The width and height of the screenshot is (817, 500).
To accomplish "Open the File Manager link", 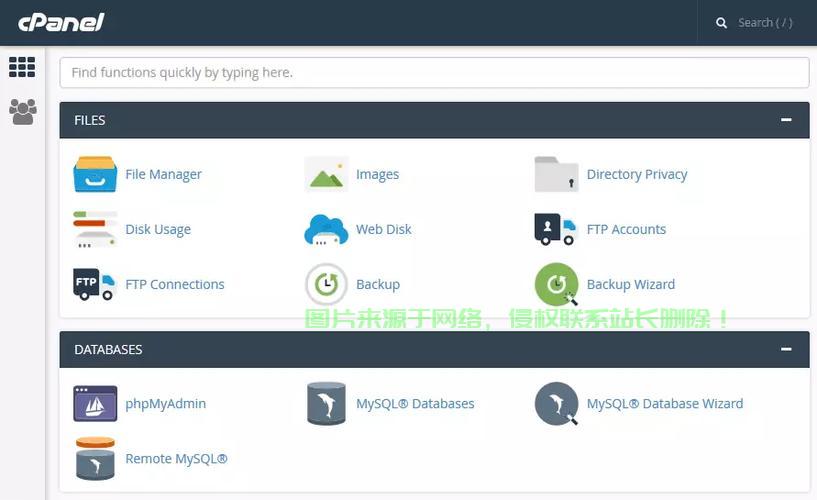I will [163, 174].
